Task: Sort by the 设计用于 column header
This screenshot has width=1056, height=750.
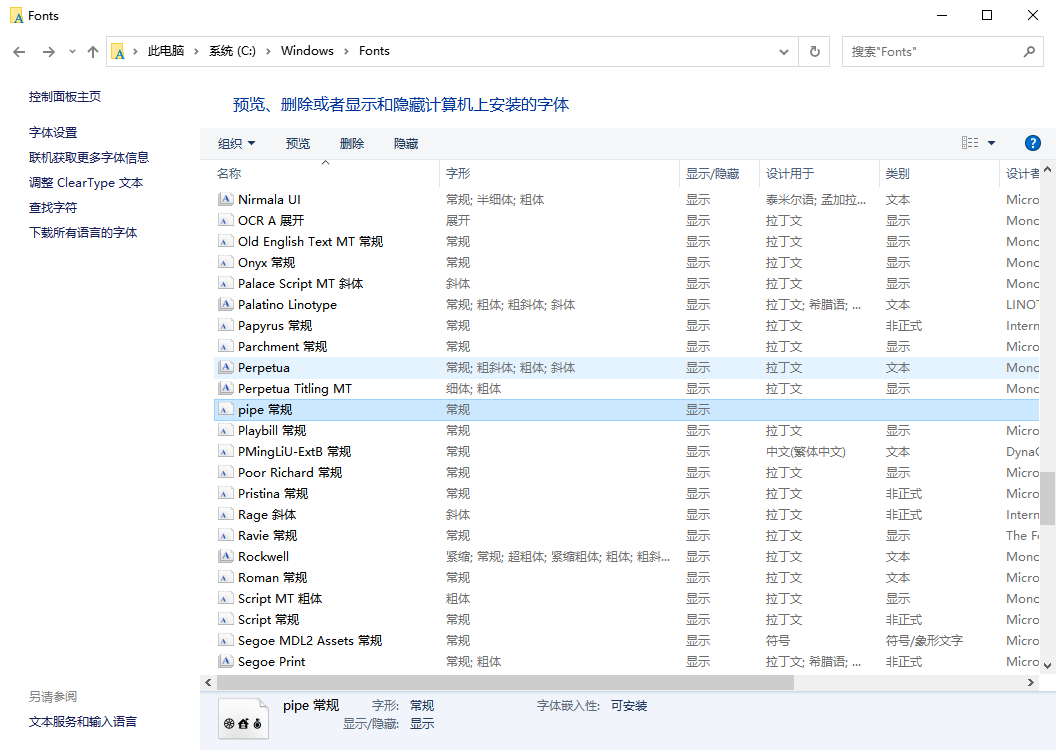Action: [x=790, y=174]
